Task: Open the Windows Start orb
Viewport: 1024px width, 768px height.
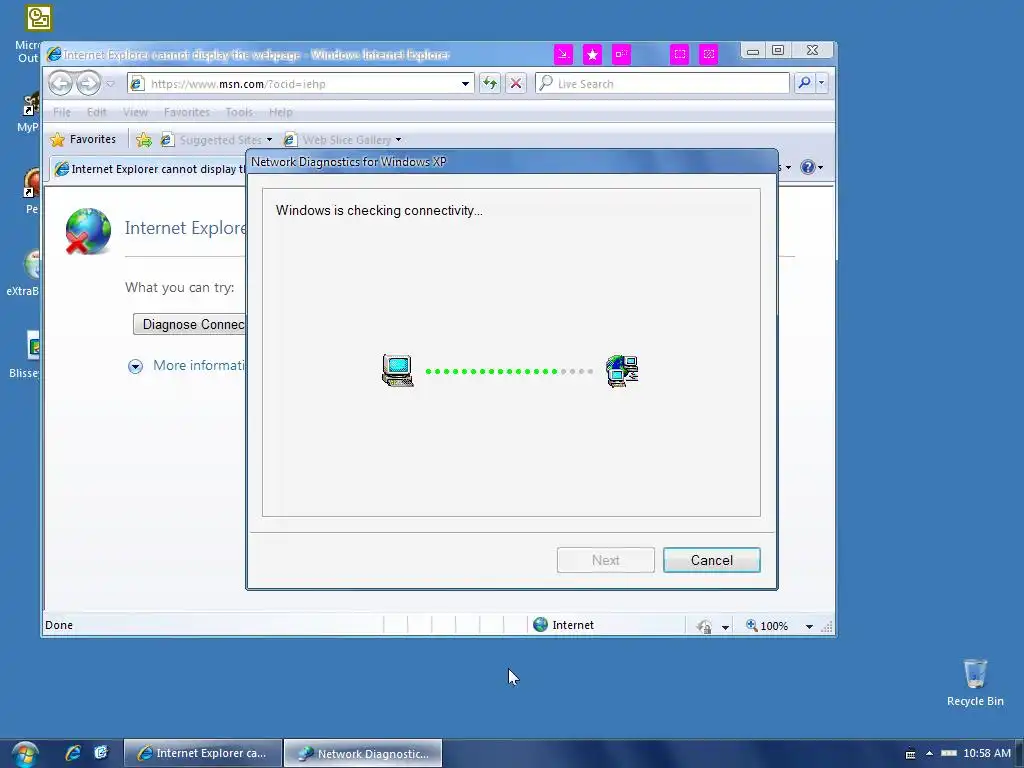Action: pyautogui.click(x=25, y=754)
